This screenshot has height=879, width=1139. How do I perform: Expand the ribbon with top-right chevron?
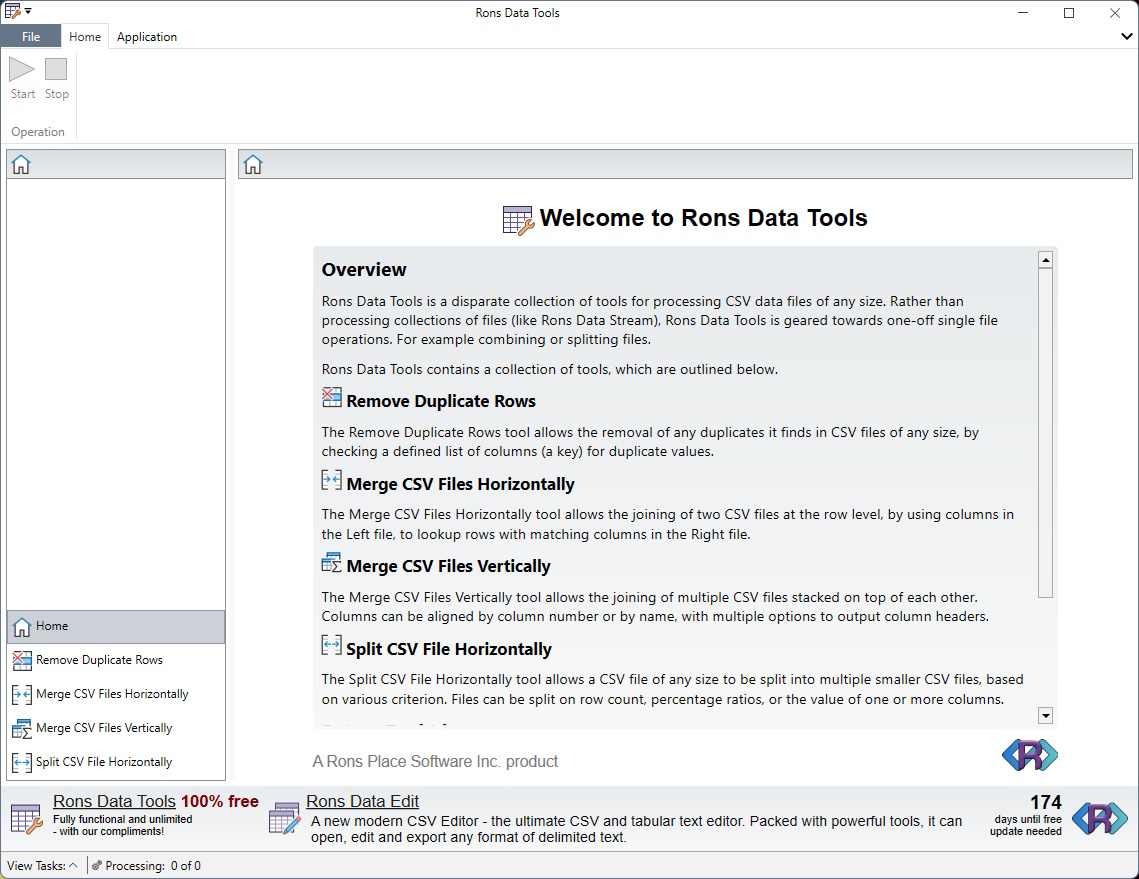coord(1127,37)
